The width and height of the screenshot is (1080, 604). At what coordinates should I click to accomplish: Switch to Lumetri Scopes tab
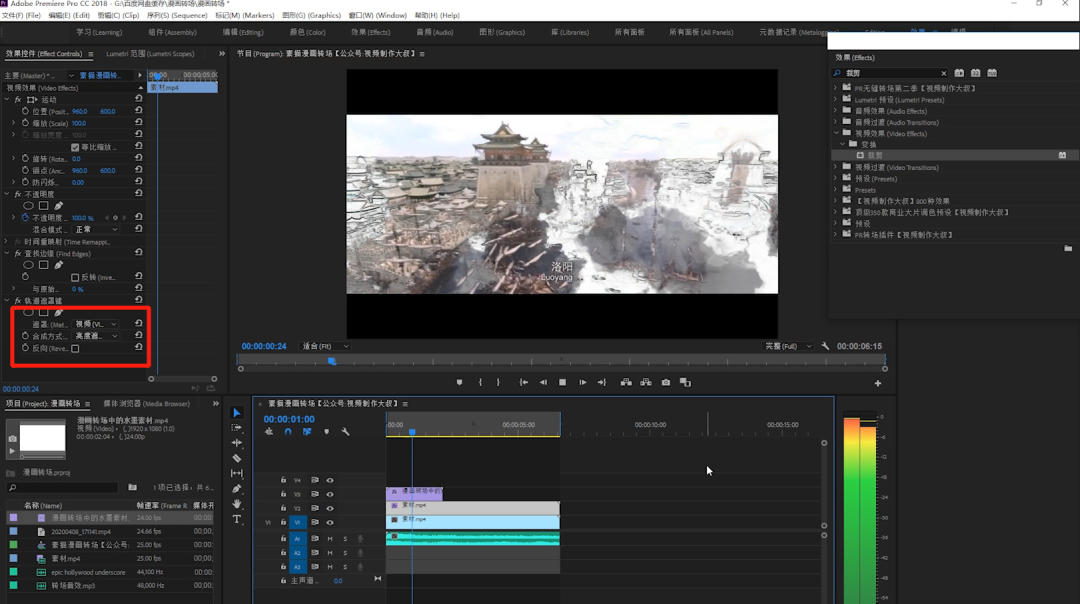click(x=150, y=54)
